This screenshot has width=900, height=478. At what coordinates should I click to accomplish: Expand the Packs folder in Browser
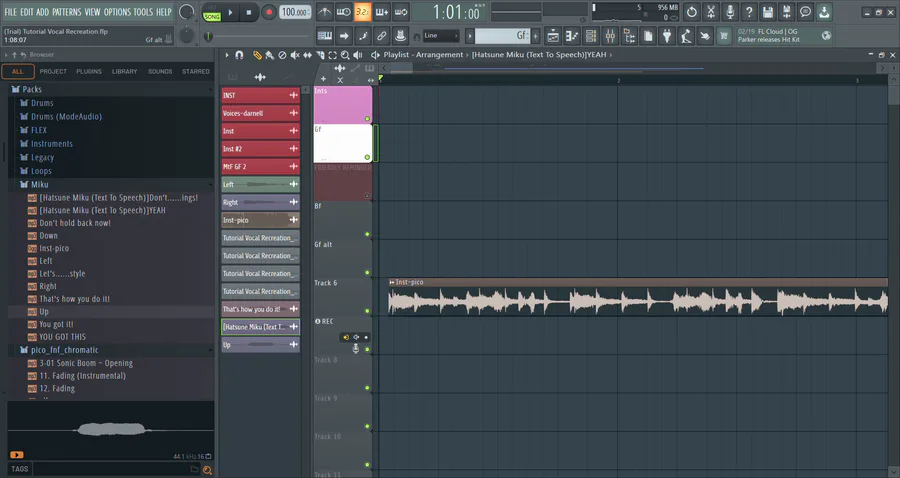pyautogui.click(x=32, y=90)
